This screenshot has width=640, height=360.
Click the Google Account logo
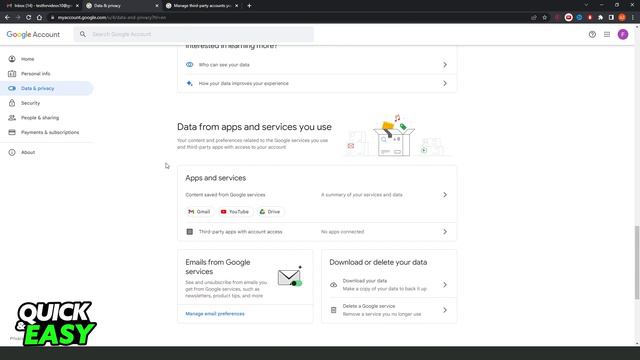tap(33, 34)
